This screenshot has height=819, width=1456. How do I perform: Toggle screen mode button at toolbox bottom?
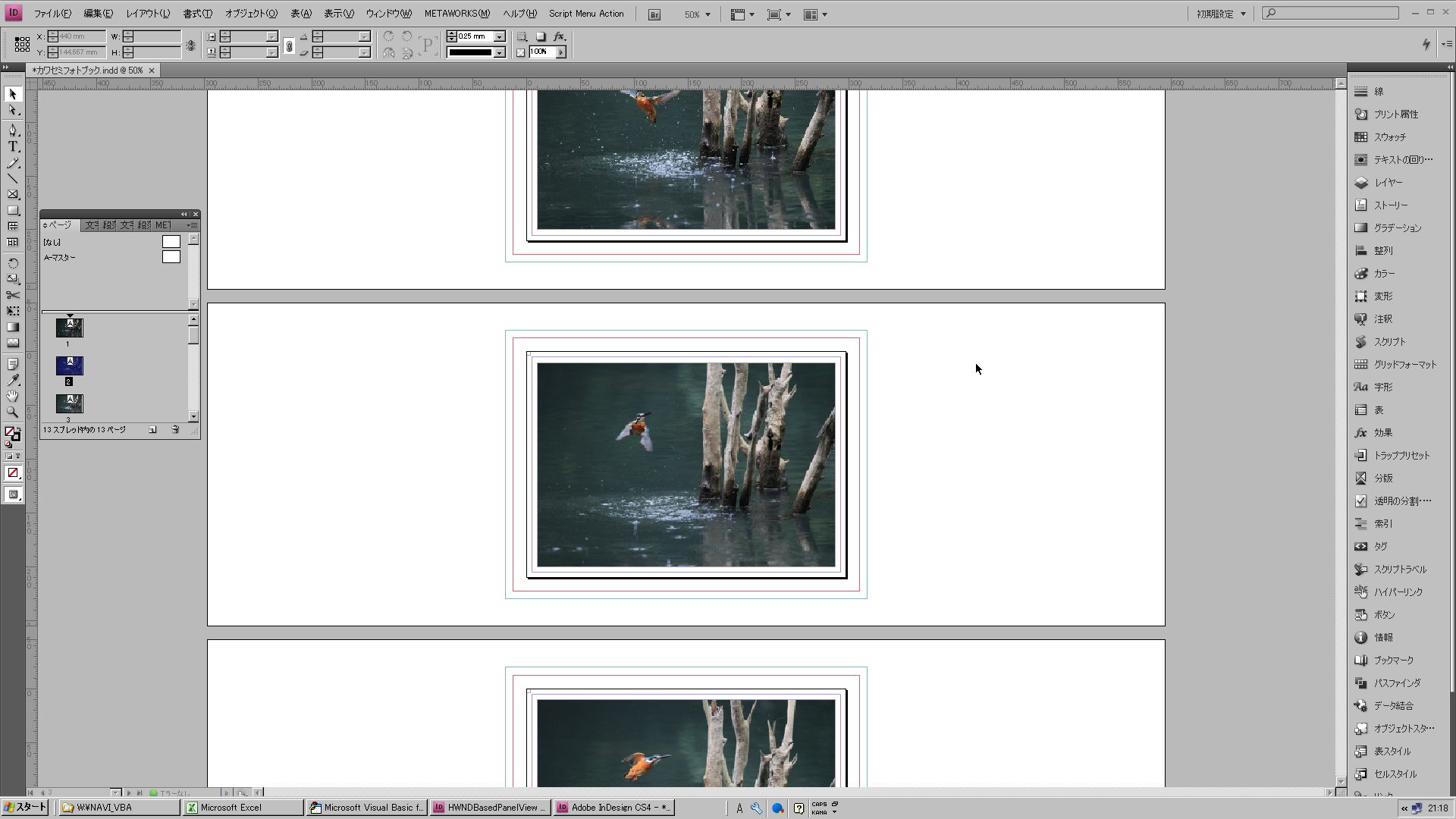coord(13,494)
